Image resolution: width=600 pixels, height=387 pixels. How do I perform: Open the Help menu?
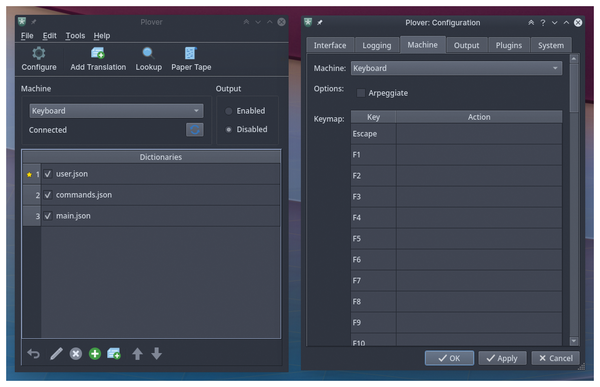[x=102, y=36]
